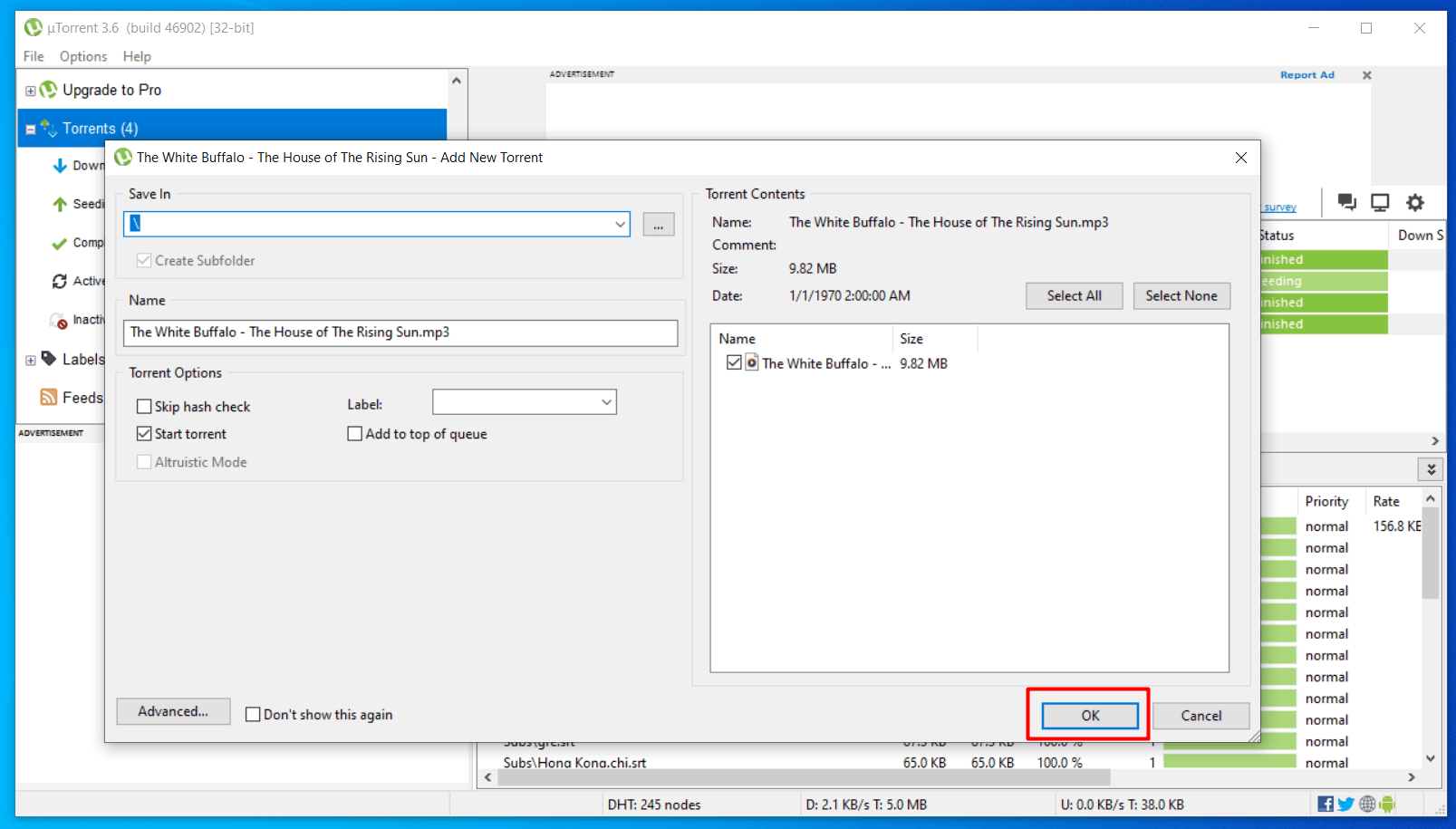Click the Inactive status icon
Viewport: 1456px width, 829px height.
click(60, 320)
